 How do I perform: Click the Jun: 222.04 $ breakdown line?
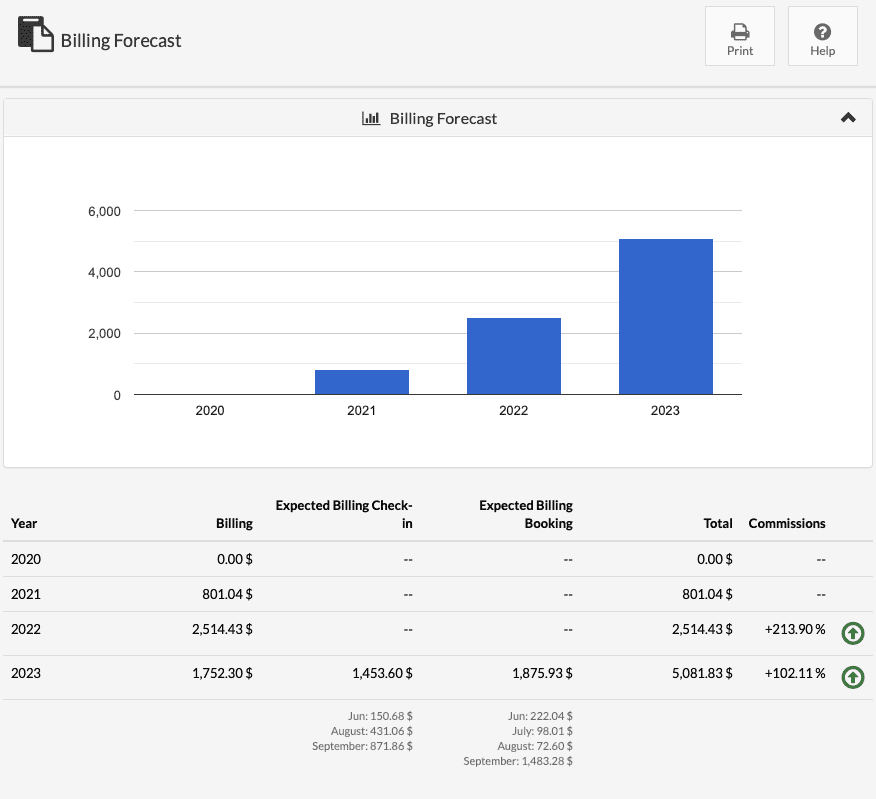point(540,716)
